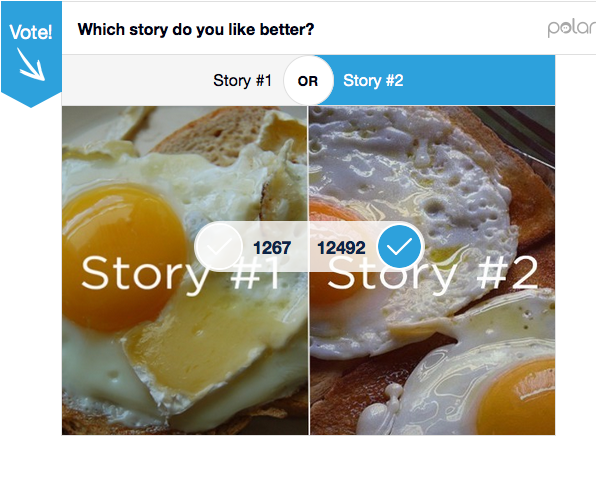
Task: Select the blue Story #2 header tab
Action: coord(373,81)
